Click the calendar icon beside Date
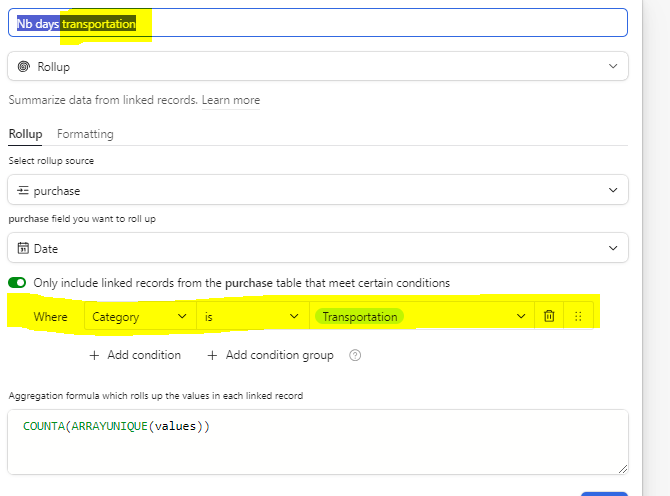This screenshot has width=670, height=496. pyautogui.click(x=23, y=248)
